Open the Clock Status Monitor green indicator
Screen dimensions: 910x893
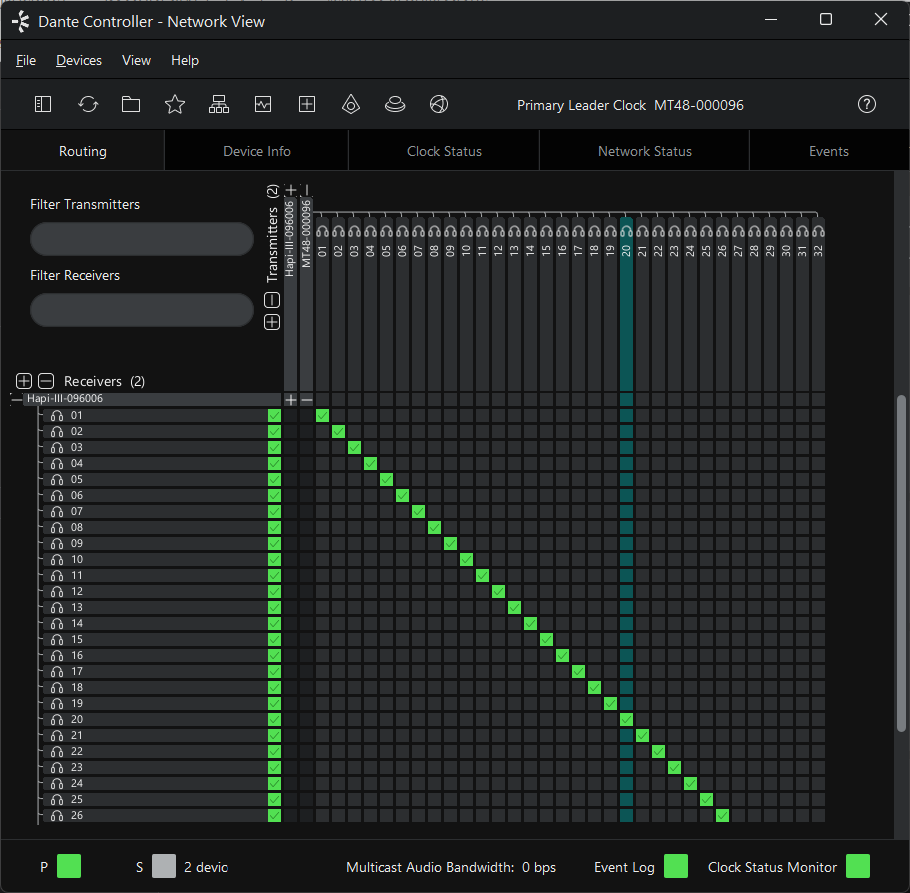[858, 866]
